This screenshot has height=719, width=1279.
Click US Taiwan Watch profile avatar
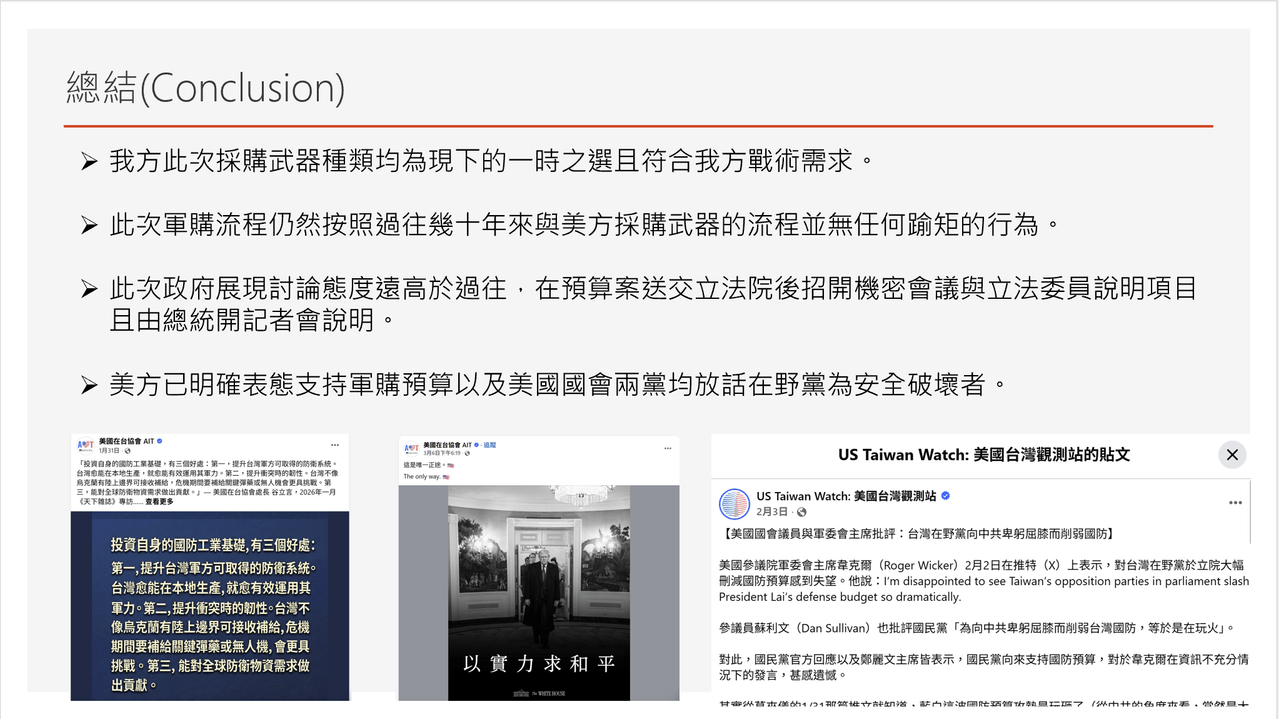[735, 503]
